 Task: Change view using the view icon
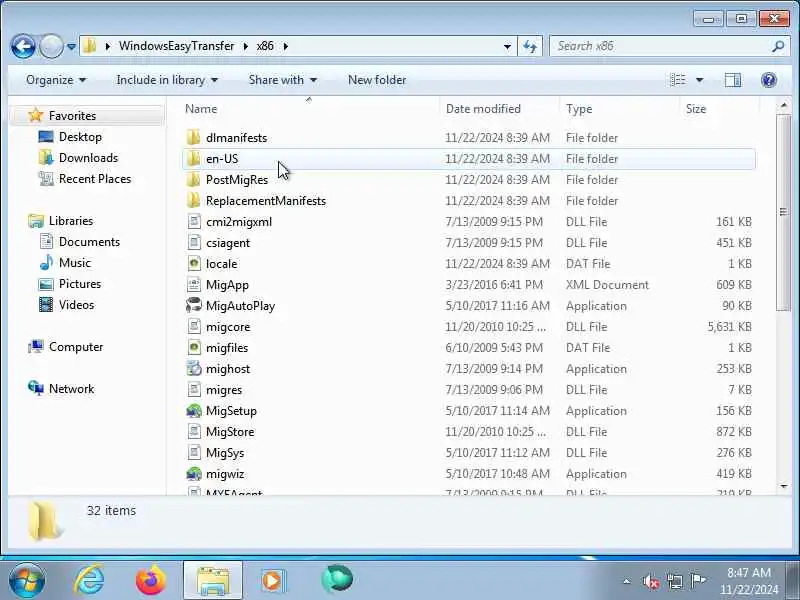coord(678,80)
